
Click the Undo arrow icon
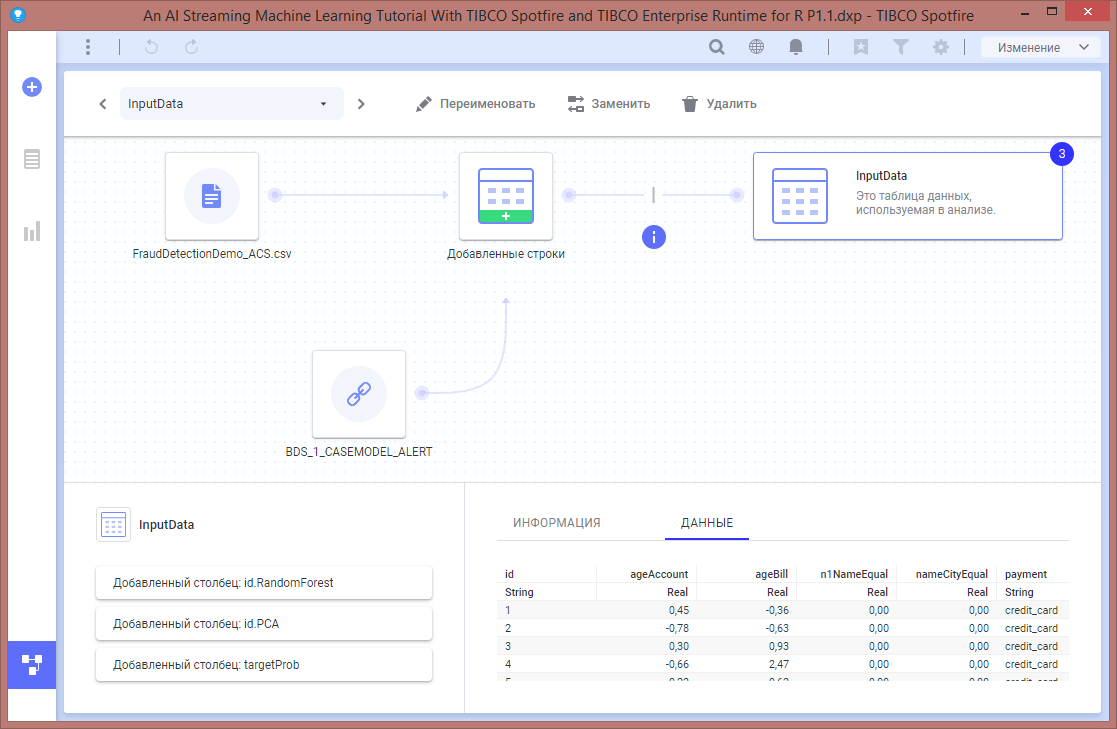coord(151,47)
